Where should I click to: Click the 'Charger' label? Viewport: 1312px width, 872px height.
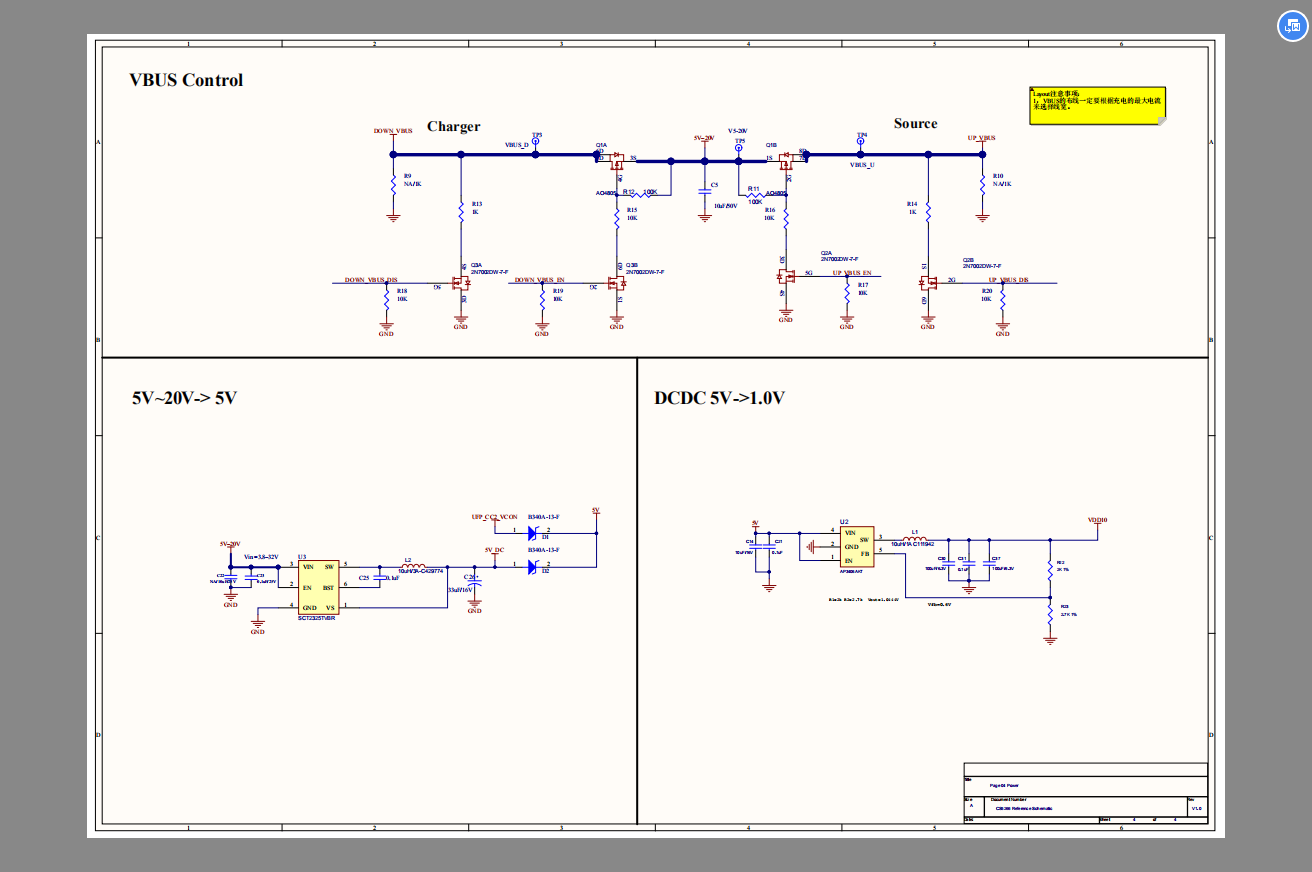[453, 126]
